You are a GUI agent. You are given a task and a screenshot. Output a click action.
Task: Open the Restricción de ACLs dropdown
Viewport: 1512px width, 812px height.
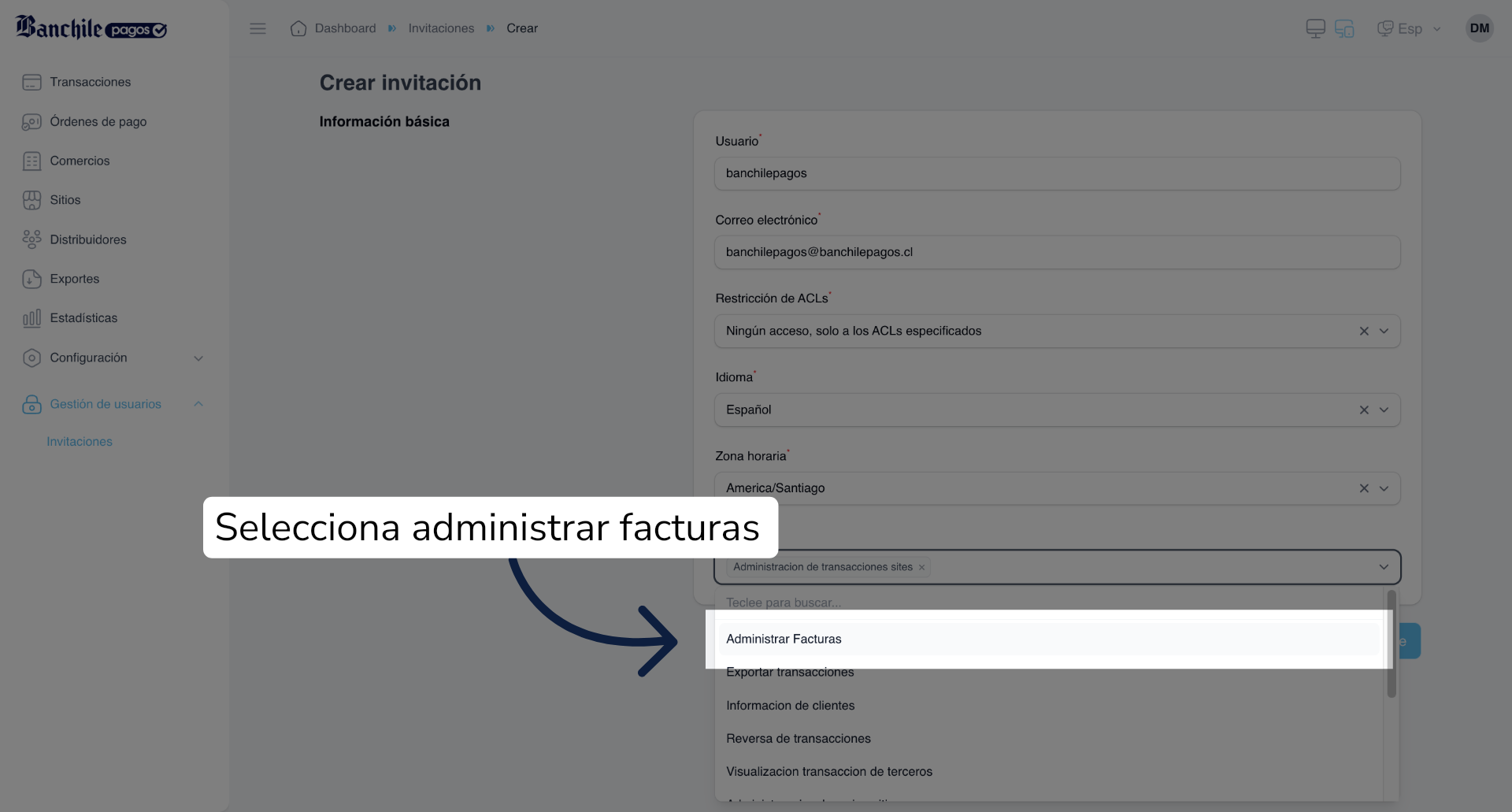(1384, 331)
